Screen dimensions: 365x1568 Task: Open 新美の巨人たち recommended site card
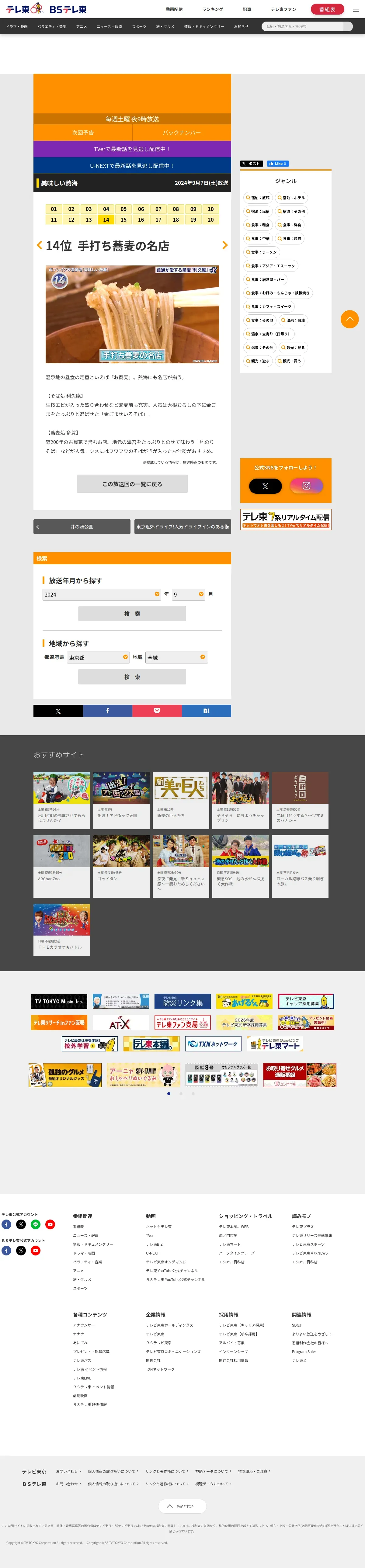181,801
